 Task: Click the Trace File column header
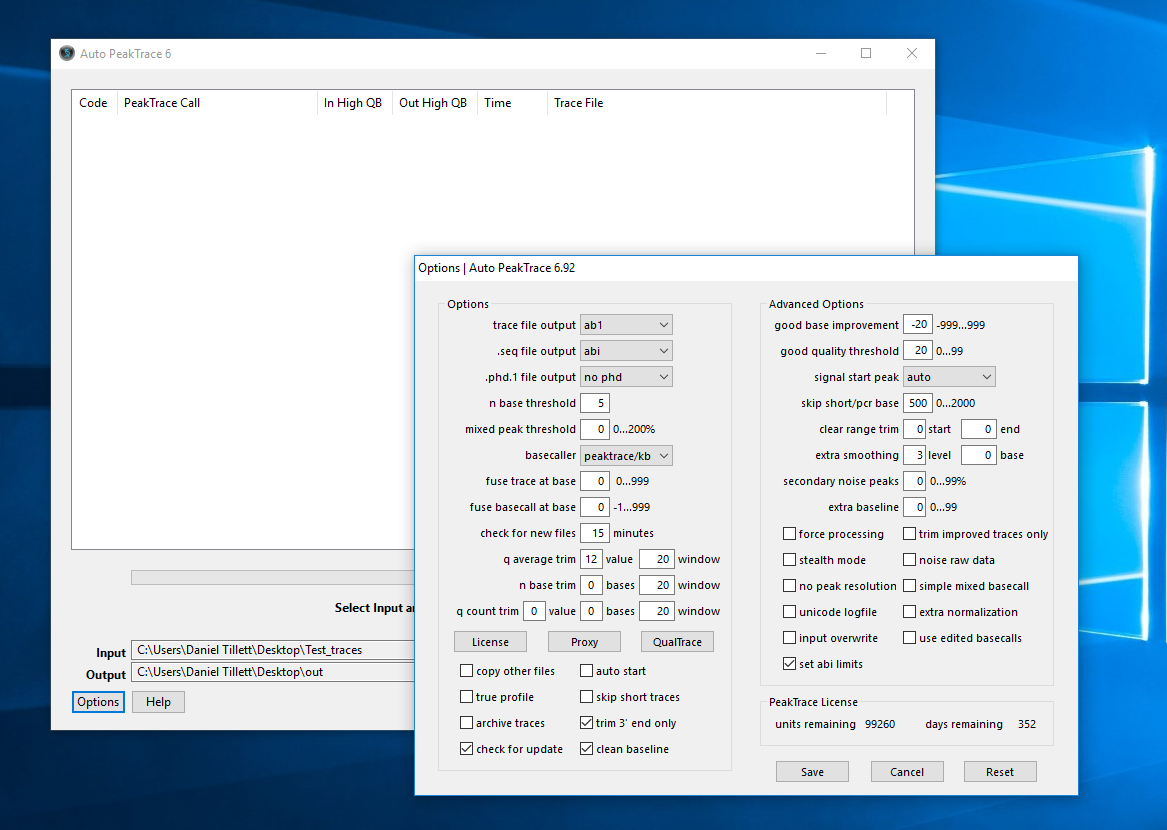[716, 103]
